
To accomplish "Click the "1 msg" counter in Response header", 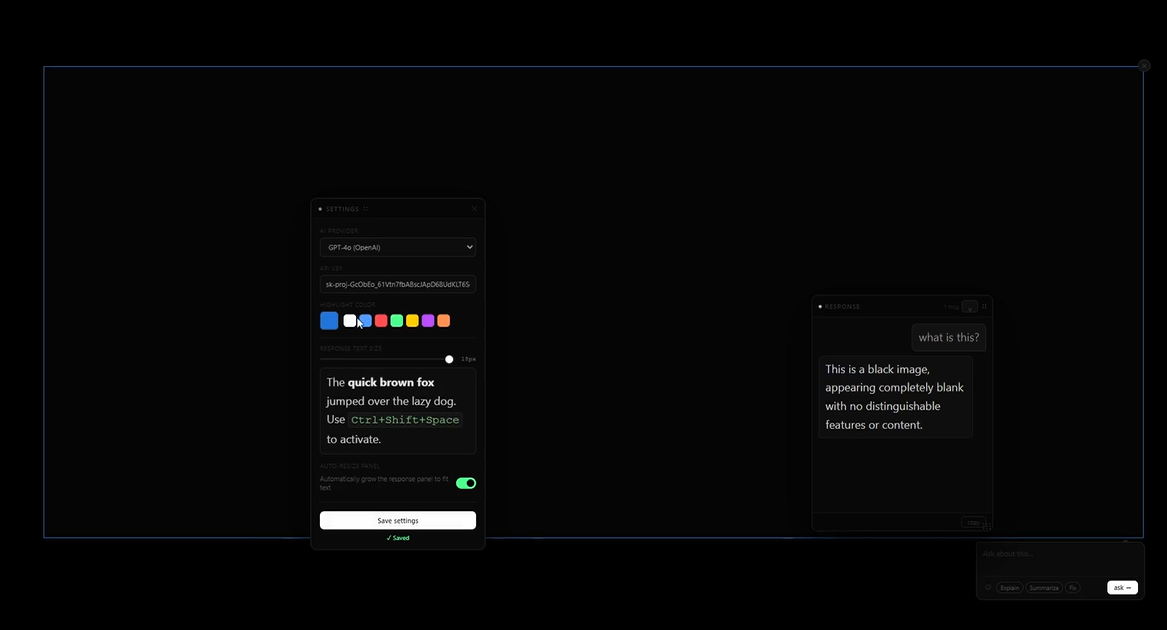I will pyautogui.click(x=951, y=307).
